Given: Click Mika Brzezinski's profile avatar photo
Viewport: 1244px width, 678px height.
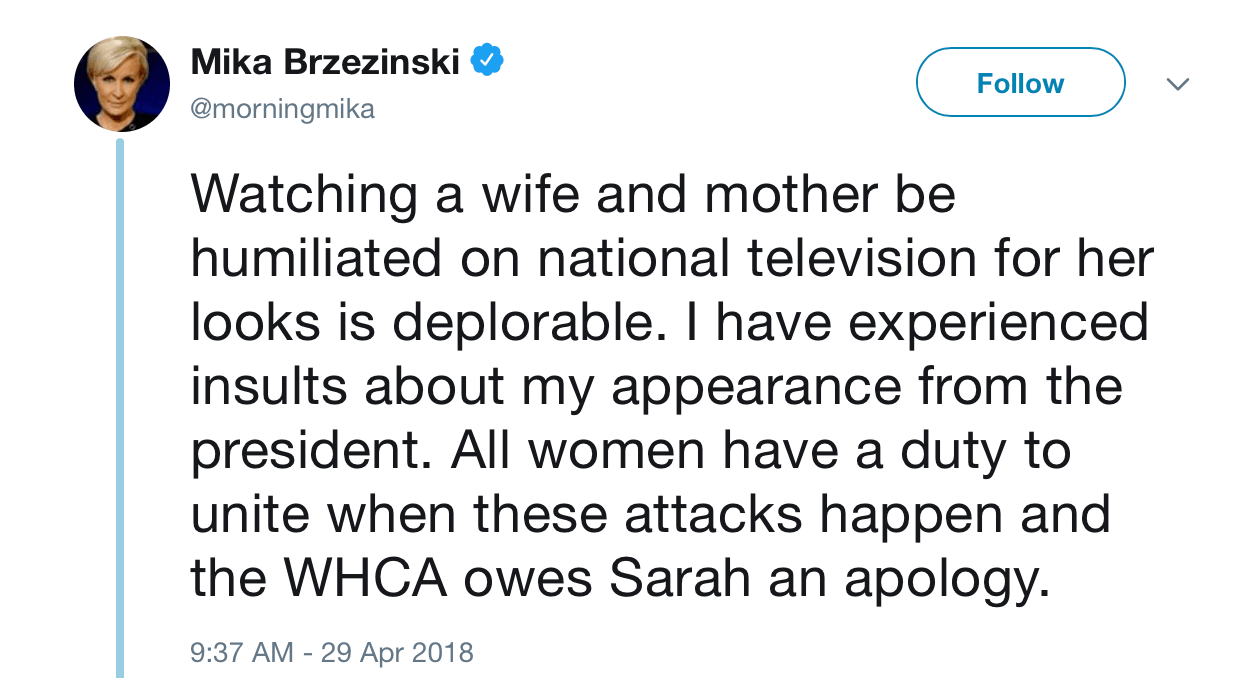Looking at the screenshot, I should click(122, 84).
